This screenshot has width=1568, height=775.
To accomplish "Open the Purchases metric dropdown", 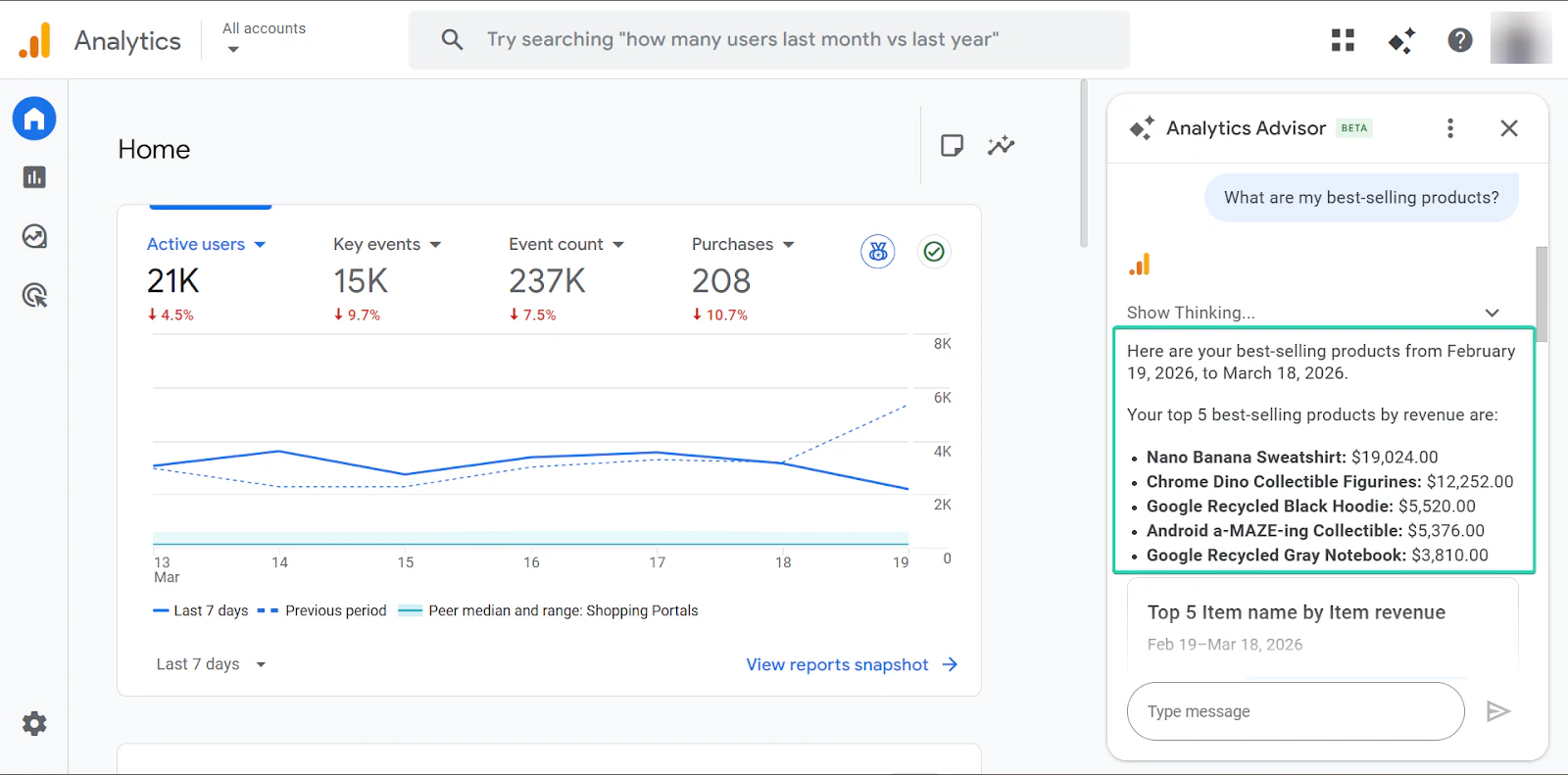I will [x=743, y=244].
